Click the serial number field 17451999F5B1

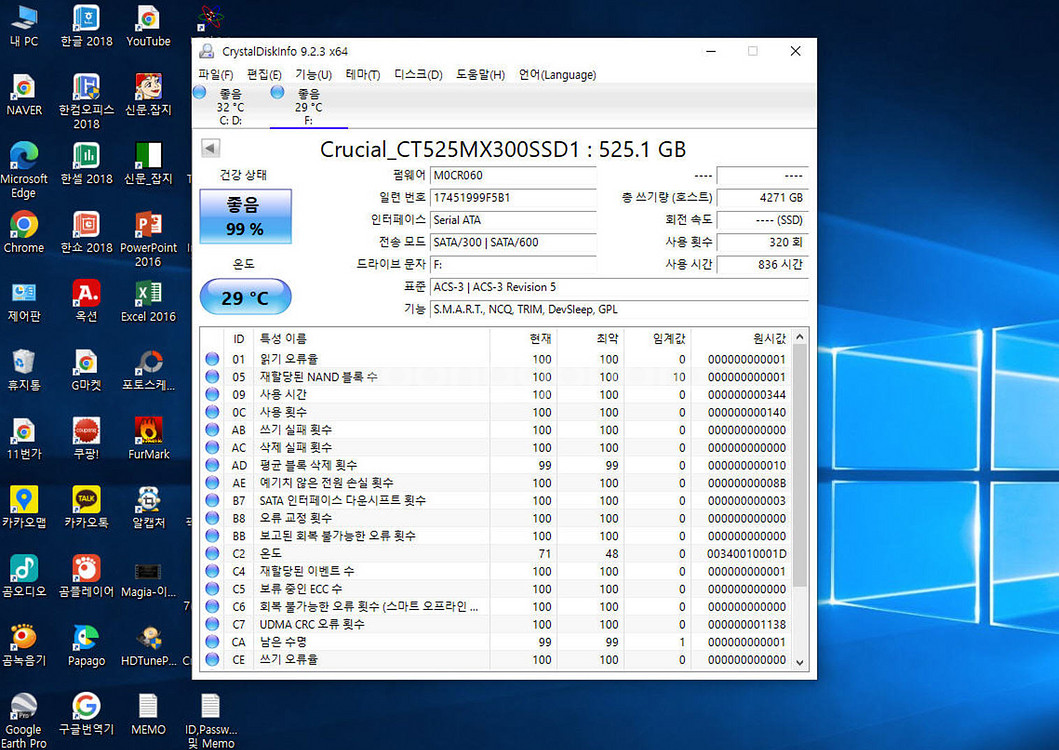click(513, 198)
